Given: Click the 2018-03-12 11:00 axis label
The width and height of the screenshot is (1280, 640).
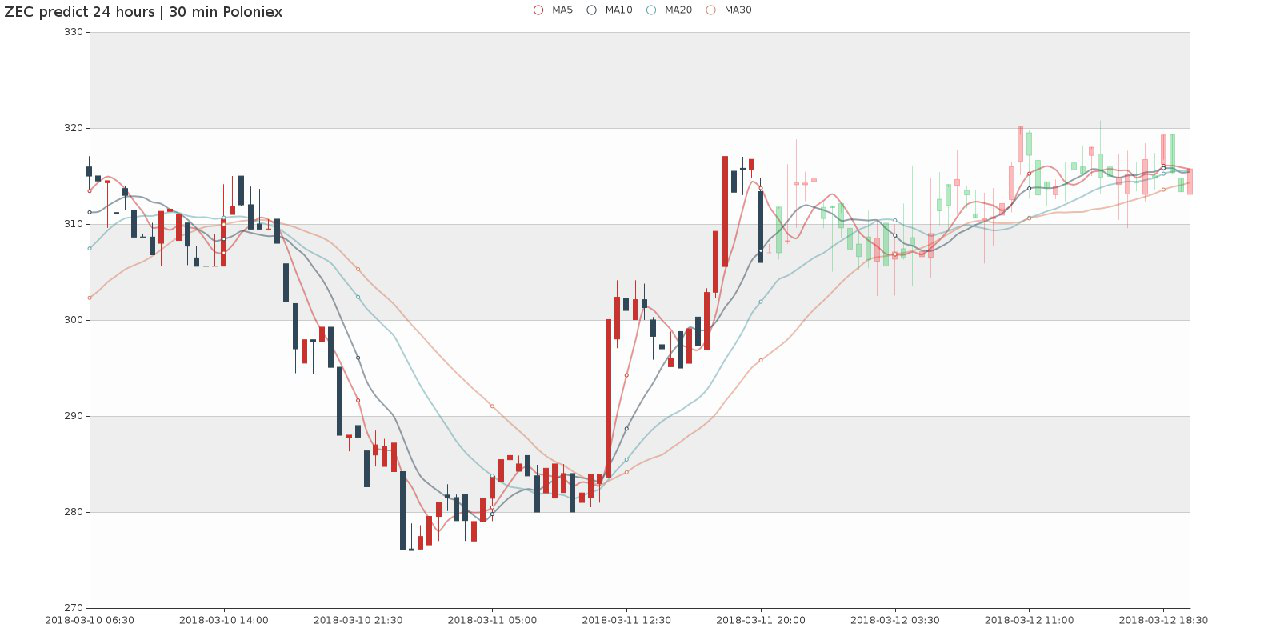Looking at the screenshot, I should pos(1029,620).
